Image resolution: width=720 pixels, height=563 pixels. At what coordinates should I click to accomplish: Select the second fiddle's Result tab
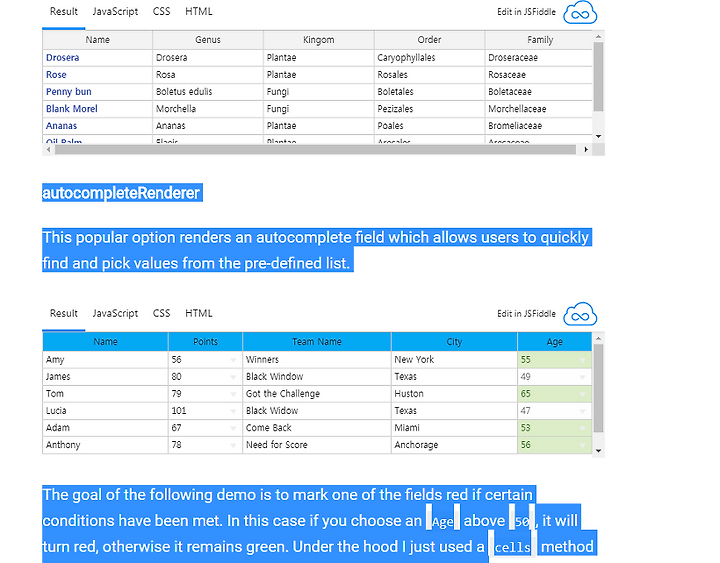[x=64, y=313]
